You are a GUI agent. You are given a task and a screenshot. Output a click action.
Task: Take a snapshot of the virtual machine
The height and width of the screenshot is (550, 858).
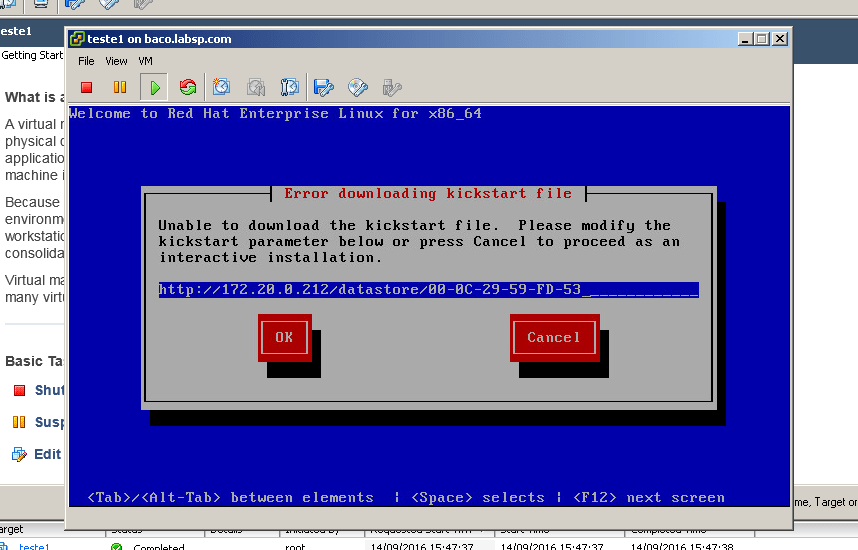tap(222, 88)
